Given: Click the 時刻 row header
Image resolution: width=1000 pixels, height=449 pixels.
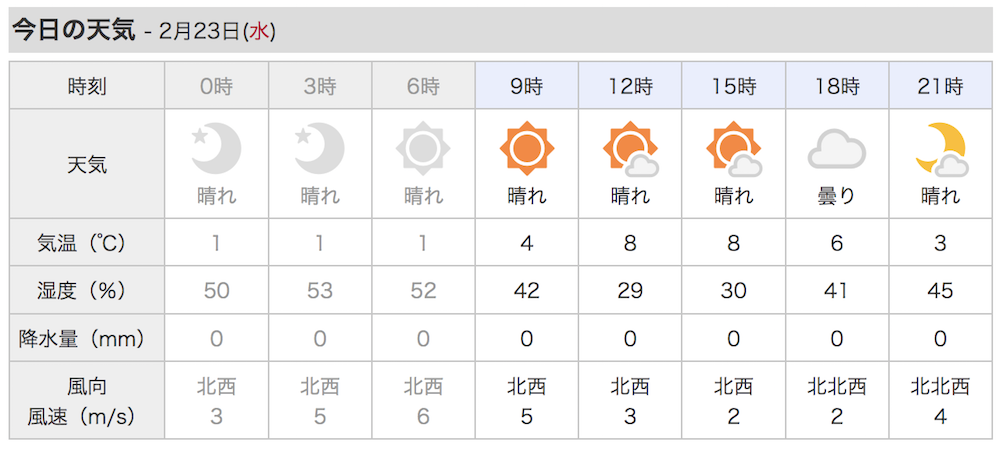Looking at the screenshot, I should (87, 85).
